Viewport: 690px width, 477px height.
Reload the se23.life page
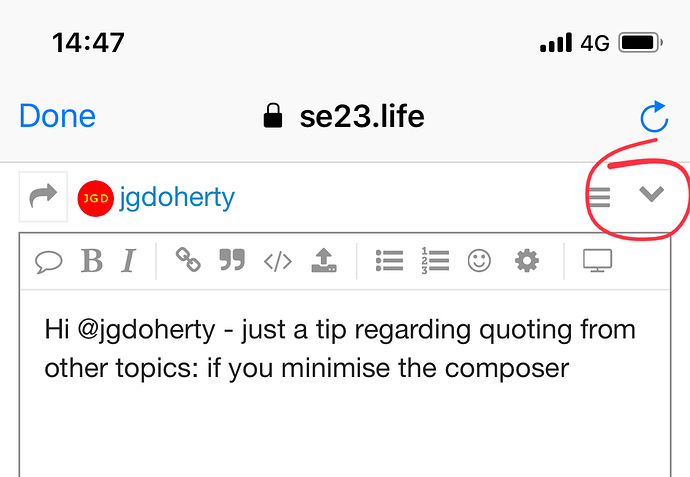pyautogui.click(x=654, y=117)
